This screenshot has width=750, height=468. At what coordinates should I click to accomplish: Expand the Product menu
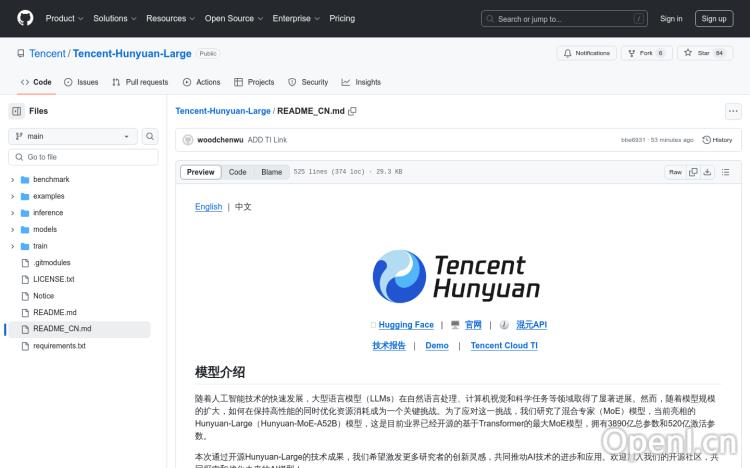coord(64,18)
